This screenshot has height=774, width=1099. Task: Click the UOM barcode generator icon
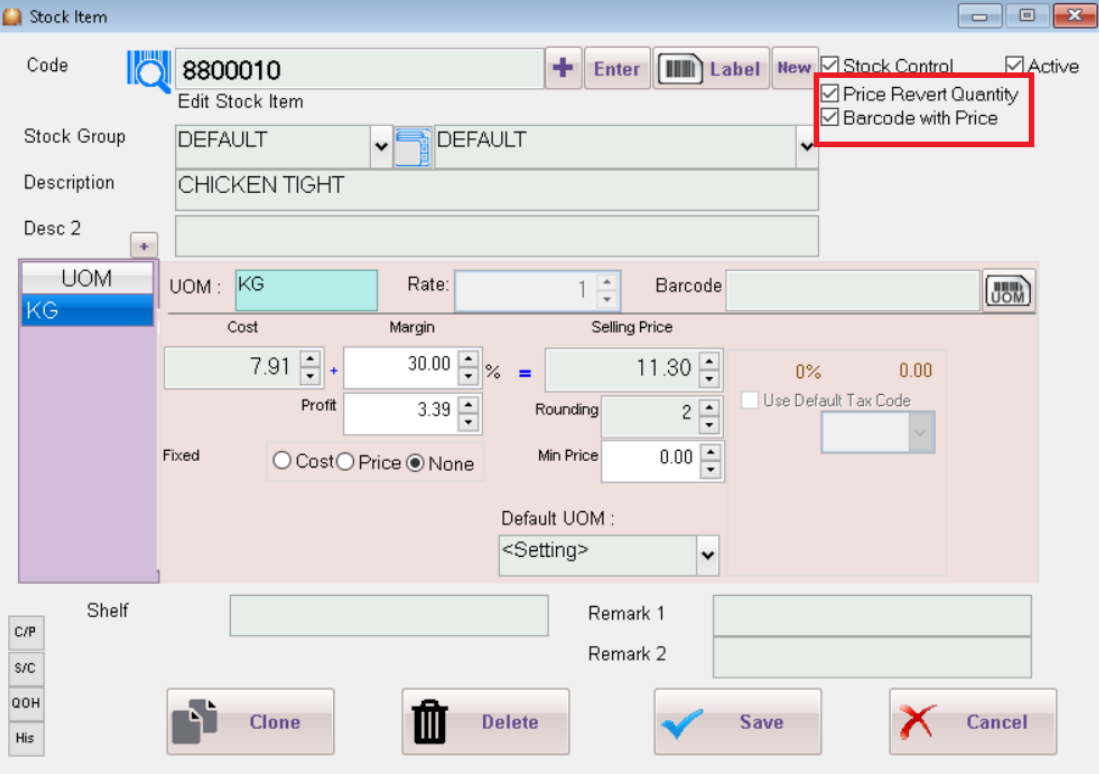[1007, 291]
